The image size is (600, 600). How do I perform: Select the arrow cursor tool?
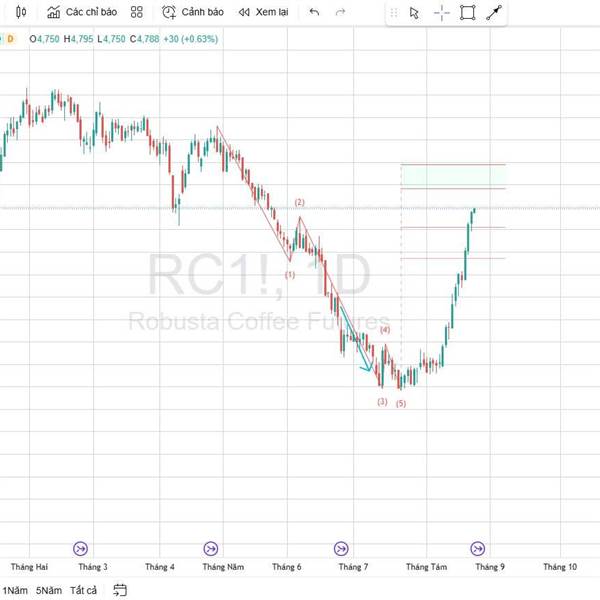point(414,13)
